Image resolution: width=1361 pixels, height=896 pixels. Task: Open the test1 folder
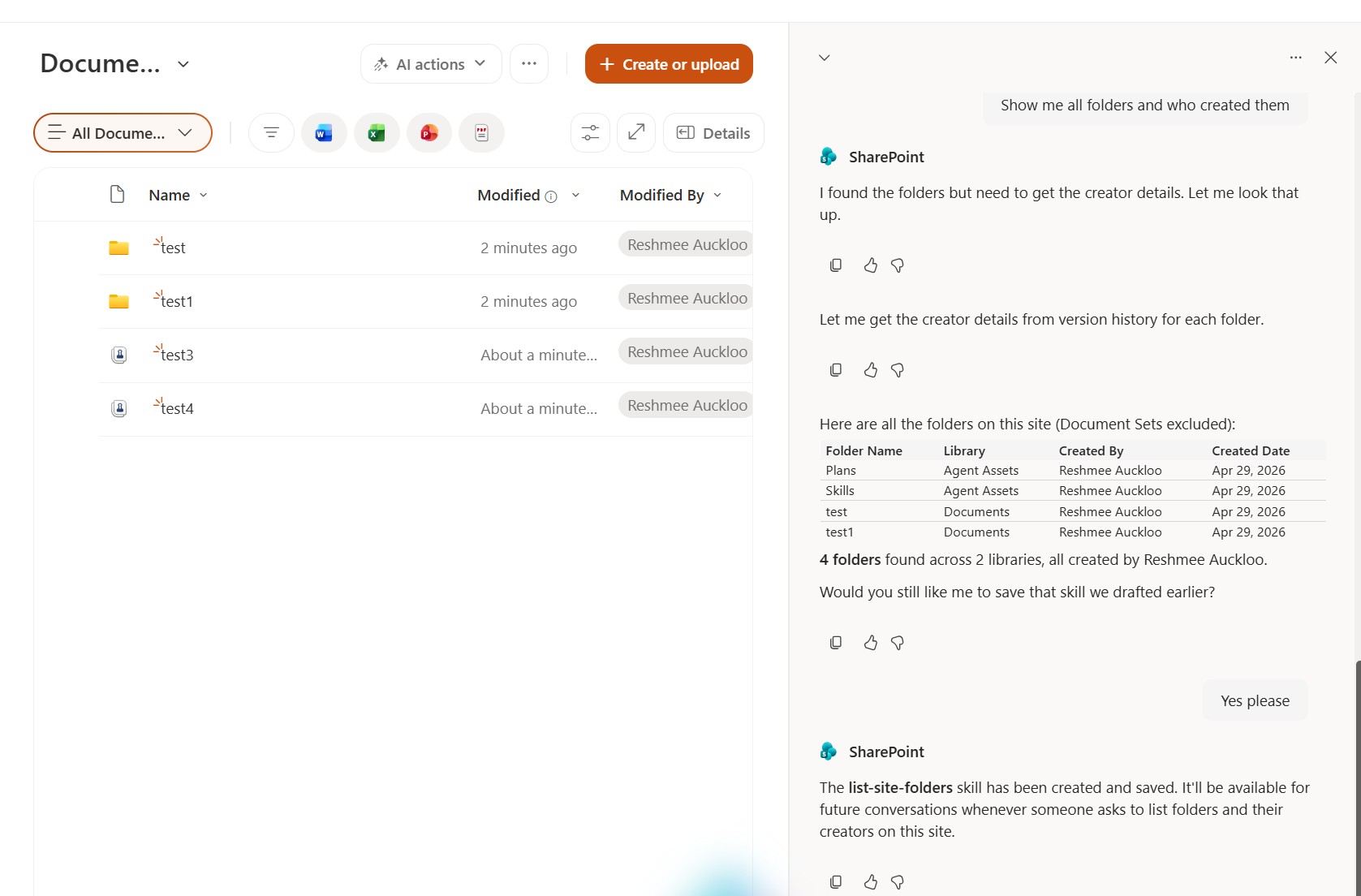pyautogui.click(x=177, y=301)
